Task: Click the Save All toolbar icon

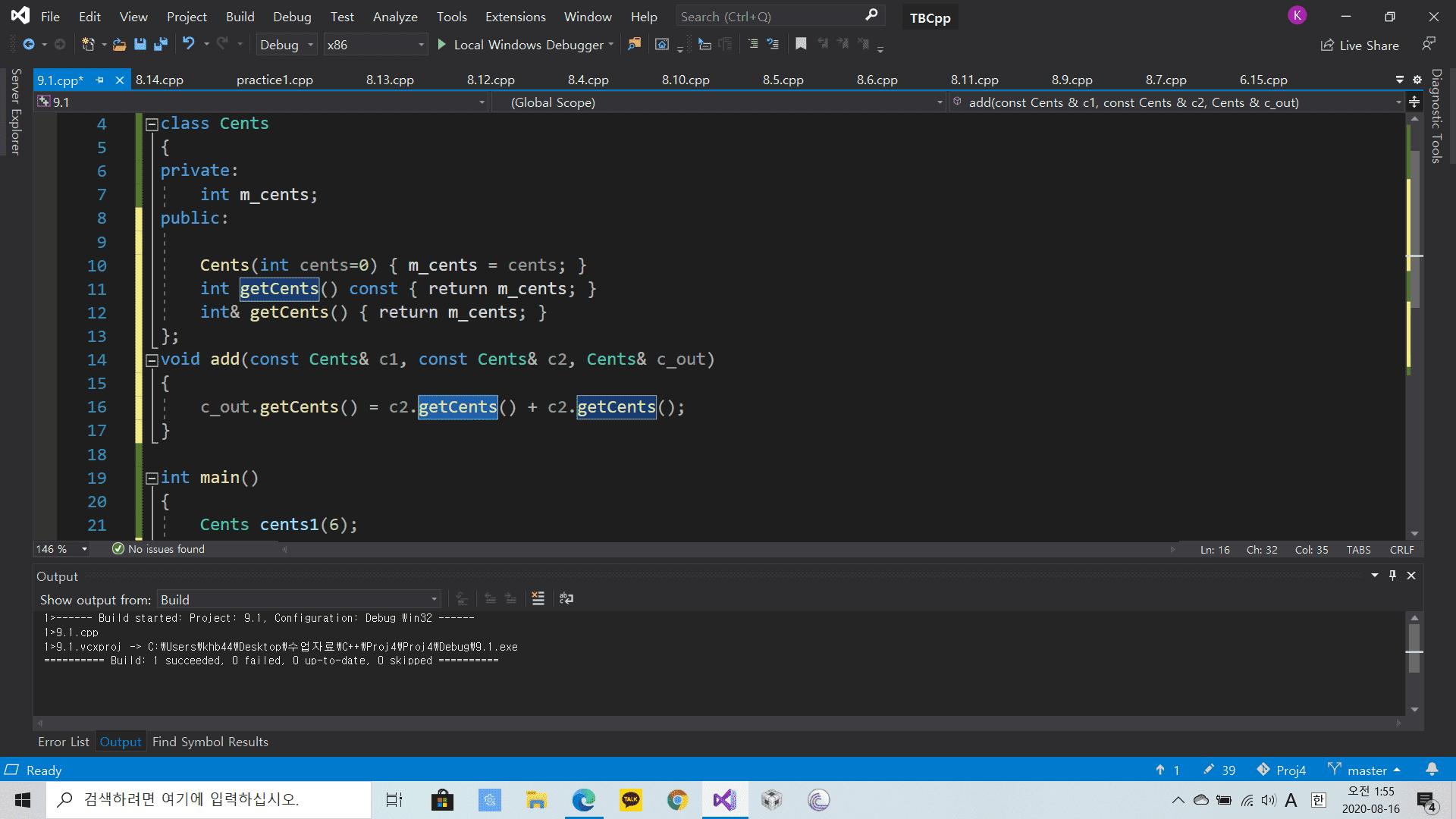Action: click(161, 45)
